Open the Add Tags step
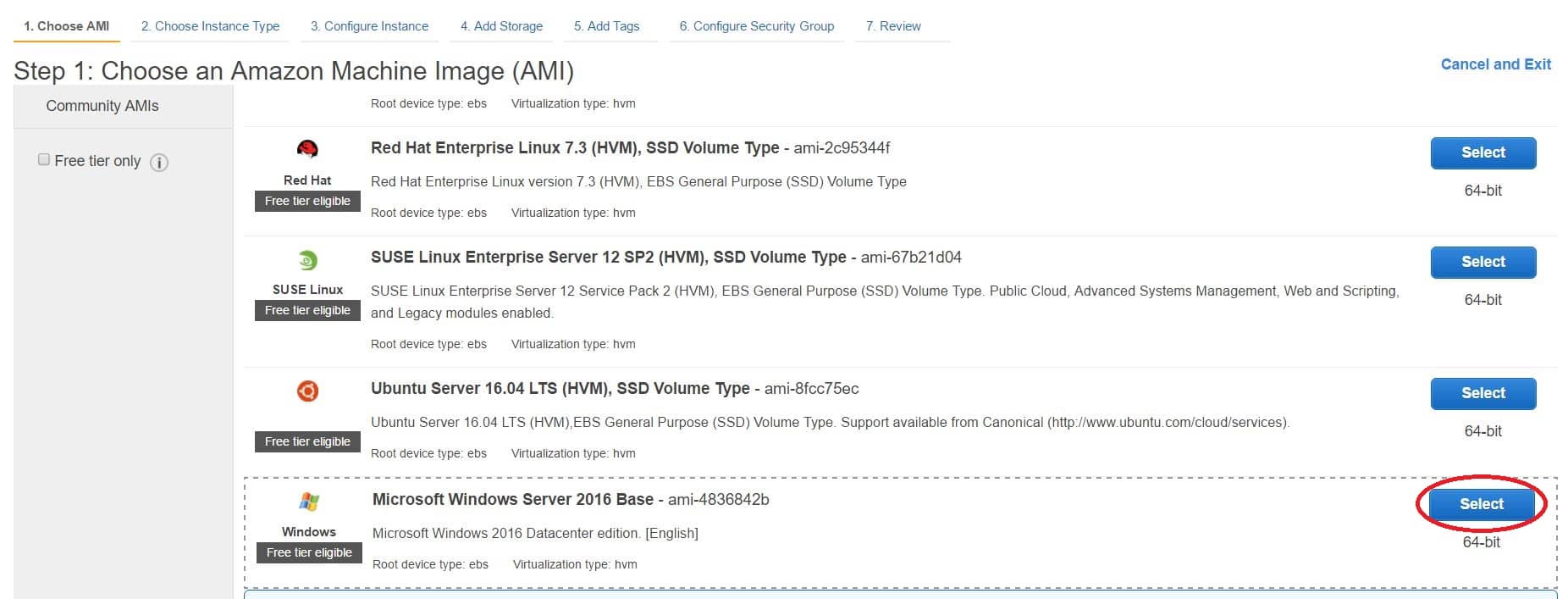1568x599 pixels. pyautogui.click(x=606, y=26)
